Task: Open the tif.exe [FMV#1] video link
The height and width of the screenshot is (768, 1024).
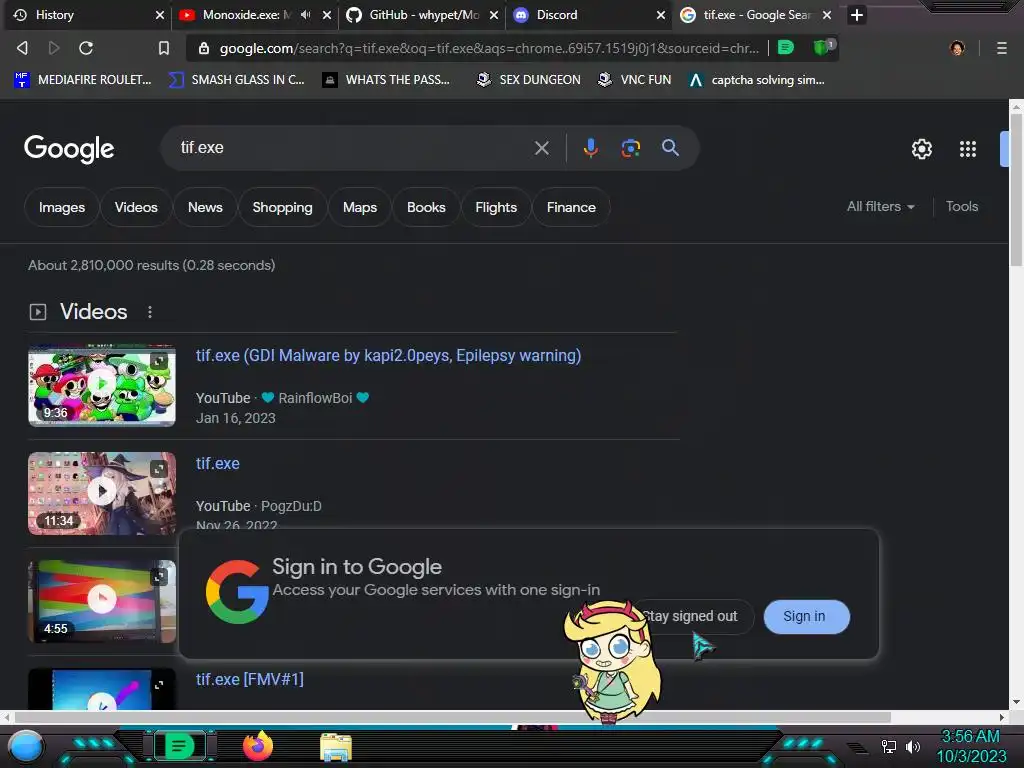Action: (249, 679)
